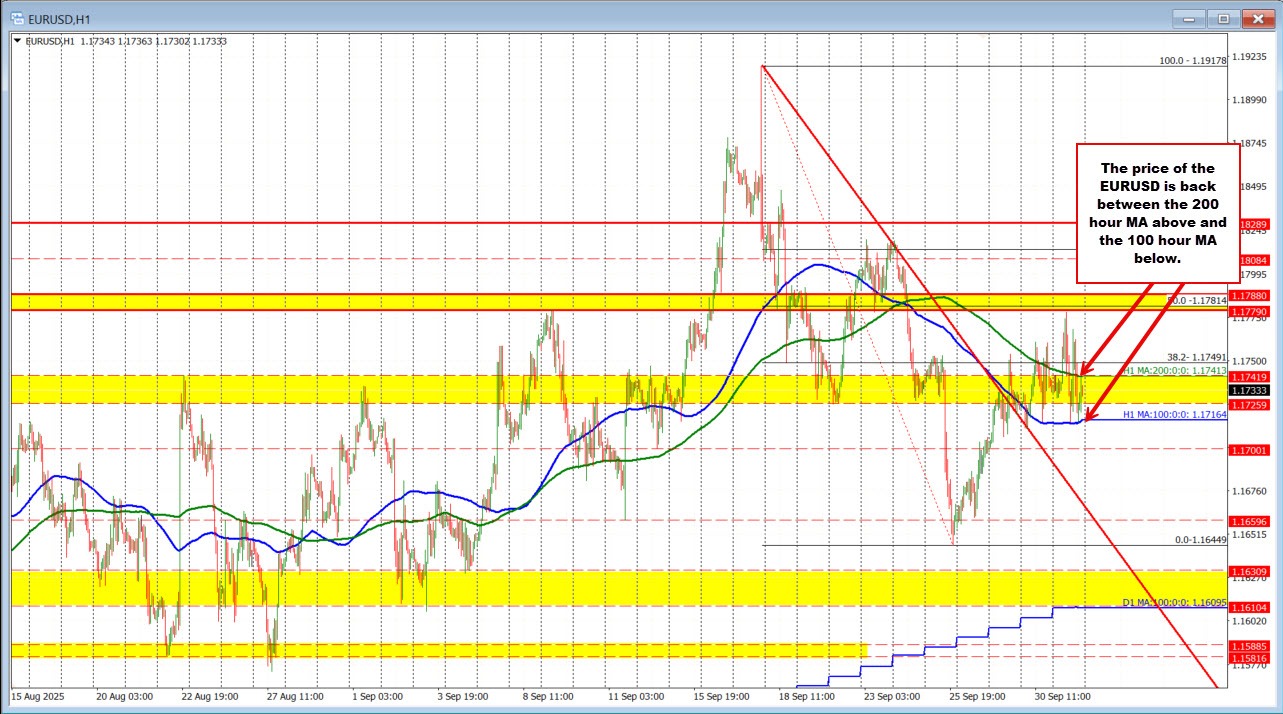
Task: Click the red 1.16104 price tag
Action: (1249, 607)
